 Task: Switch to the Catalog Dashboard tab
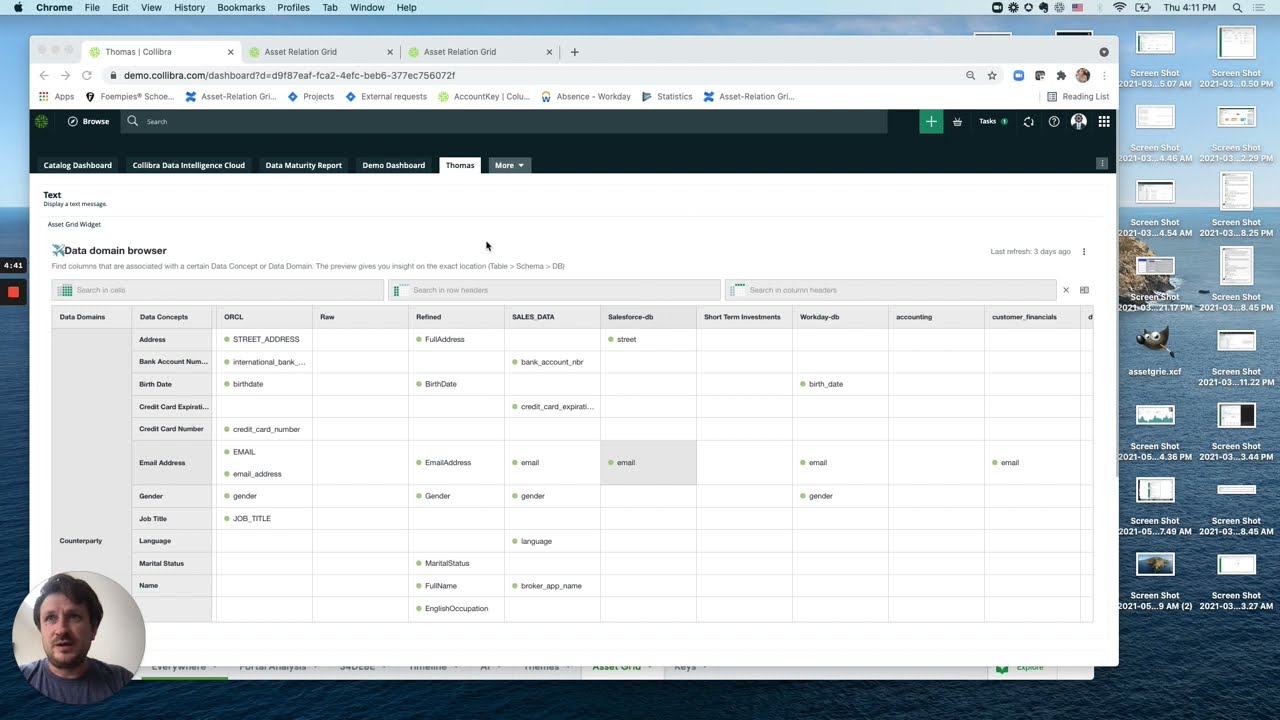pyautogui.click(x=77, y=165)
